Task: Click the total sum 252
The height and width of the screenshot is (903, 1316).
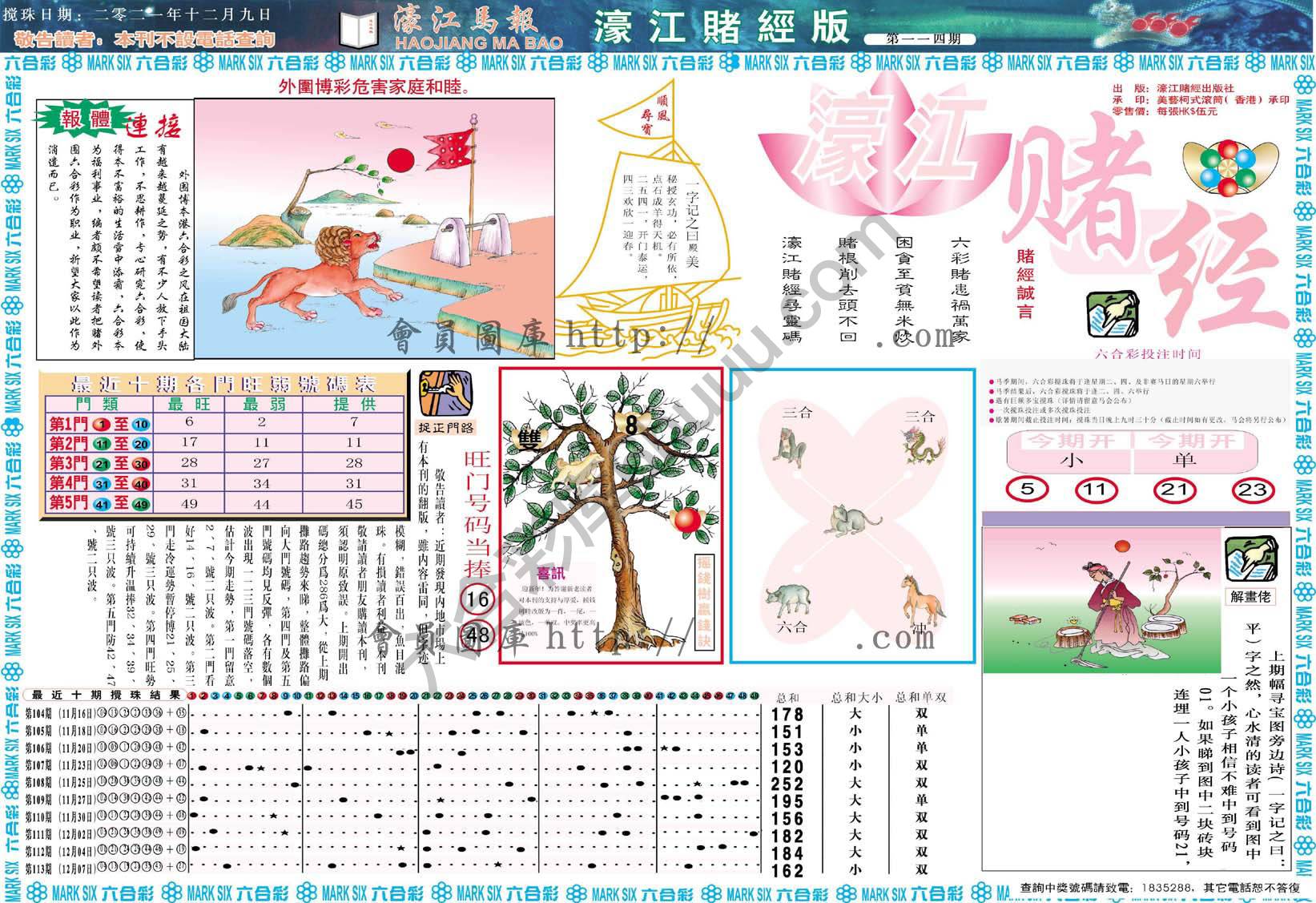Action: click(x=787, y=784)
